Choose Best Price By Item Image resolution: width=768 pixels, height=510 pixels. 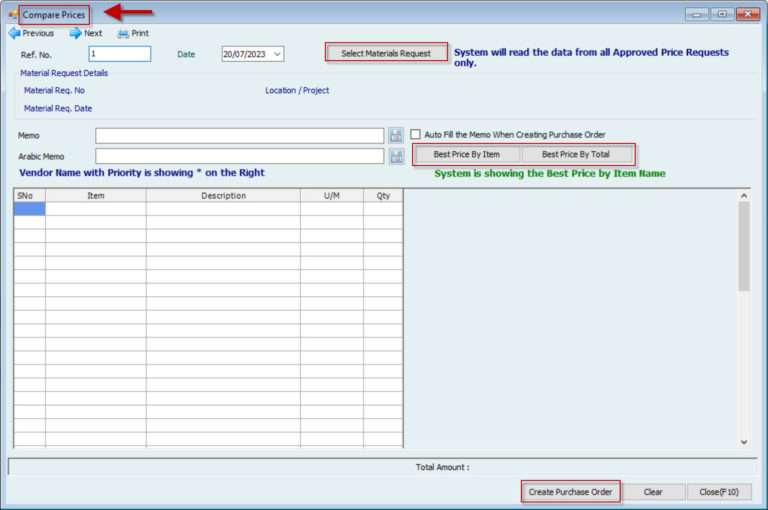(x=467, y=155)
